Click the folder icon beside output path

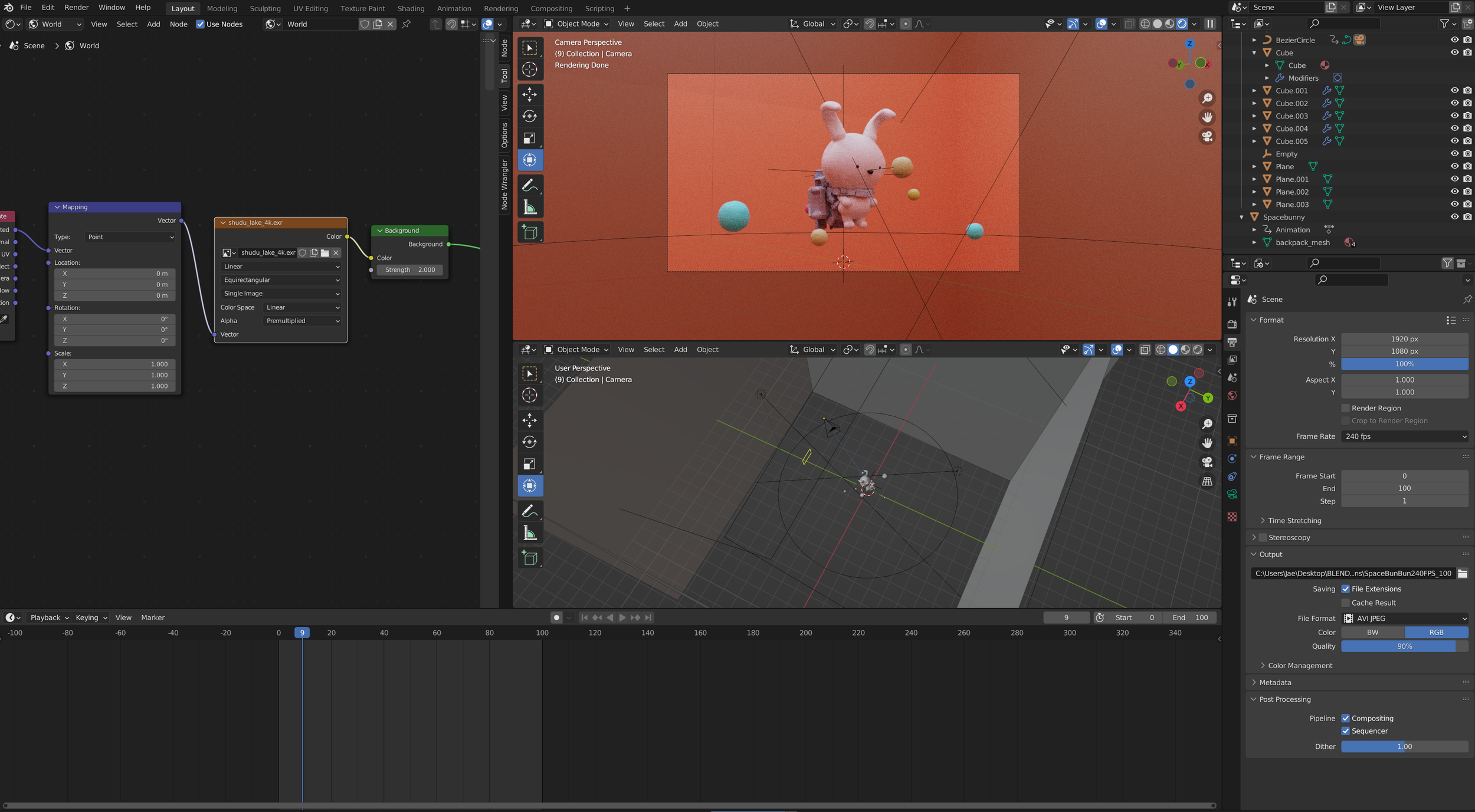pyautogui.click(x=1463, y=573)
